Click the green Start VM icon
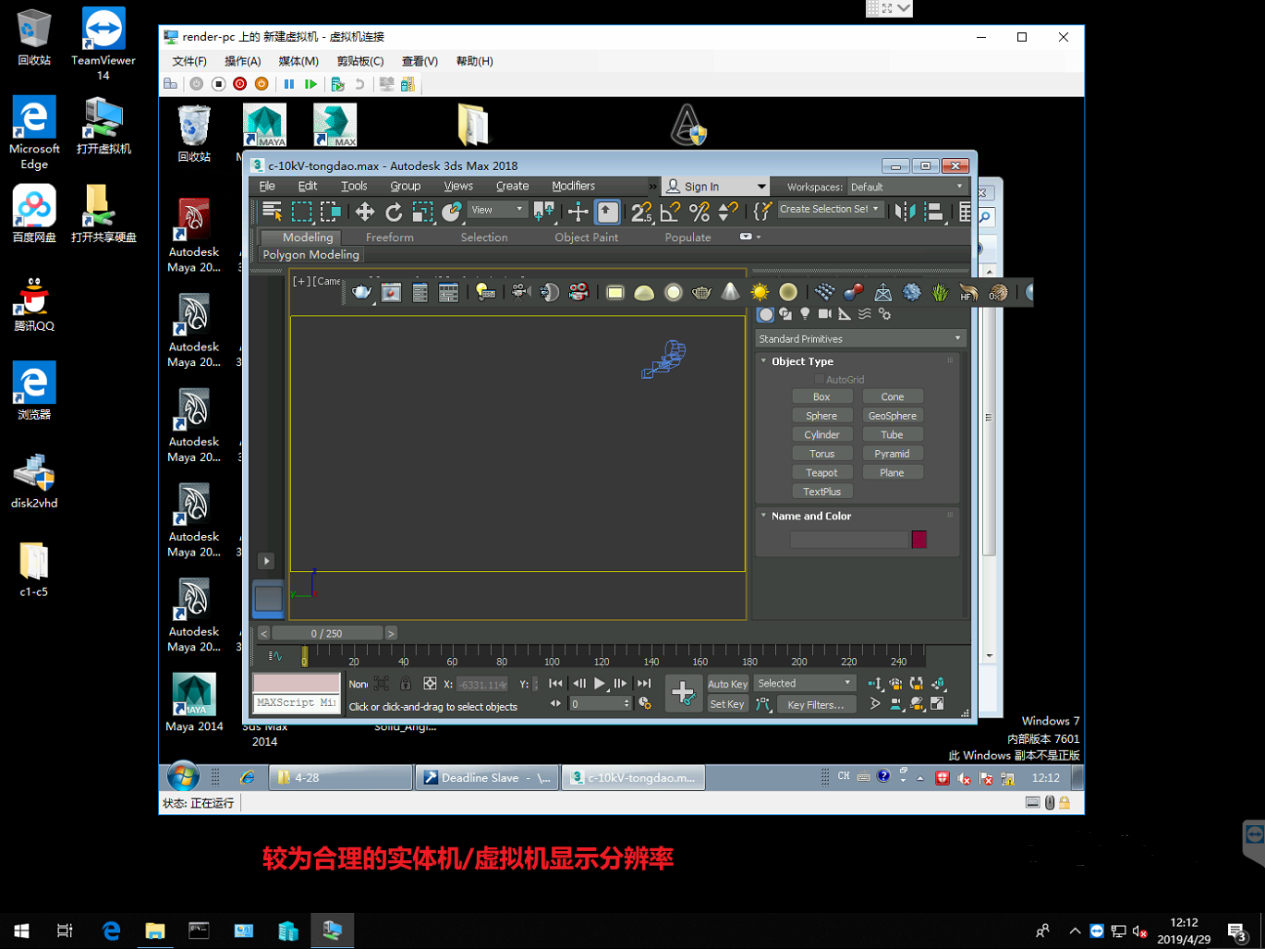Screen dimensions: 1265x949 point(311,84)
